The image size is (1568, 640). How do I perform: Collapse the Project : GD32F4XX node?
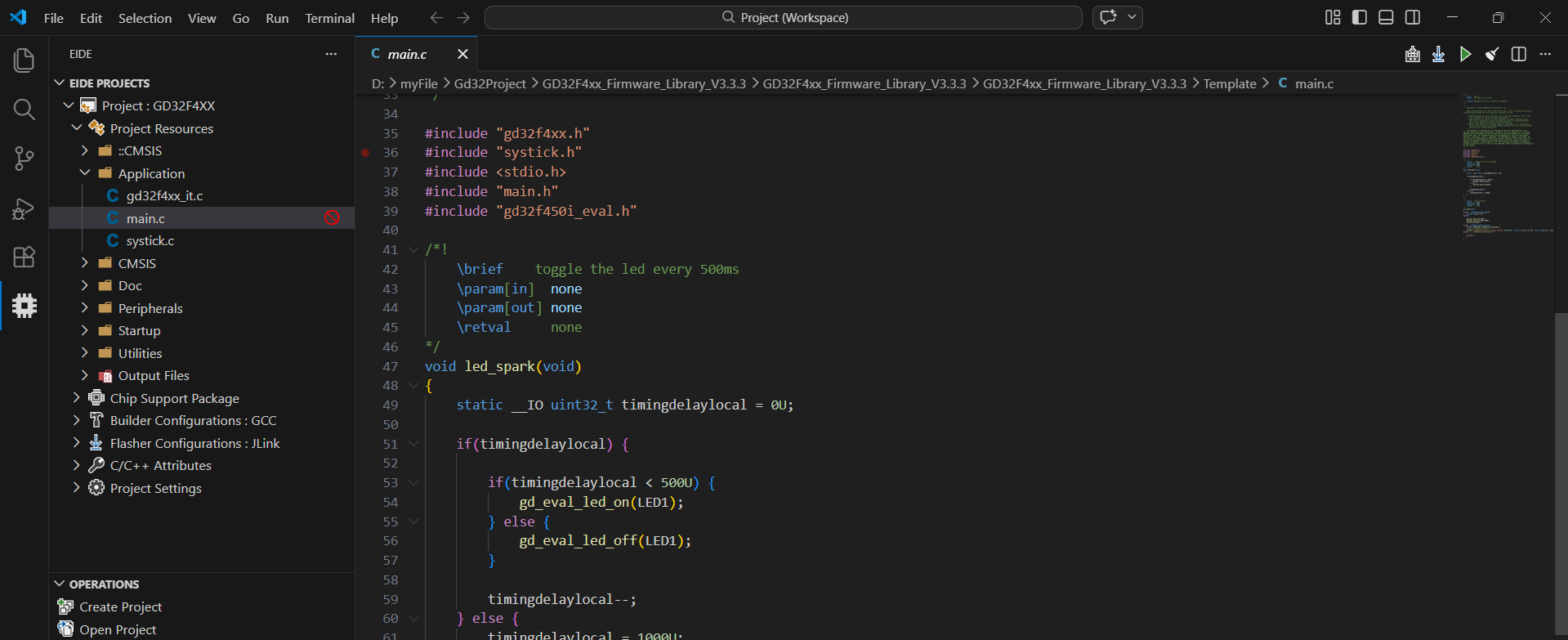[x=69, y=105]
